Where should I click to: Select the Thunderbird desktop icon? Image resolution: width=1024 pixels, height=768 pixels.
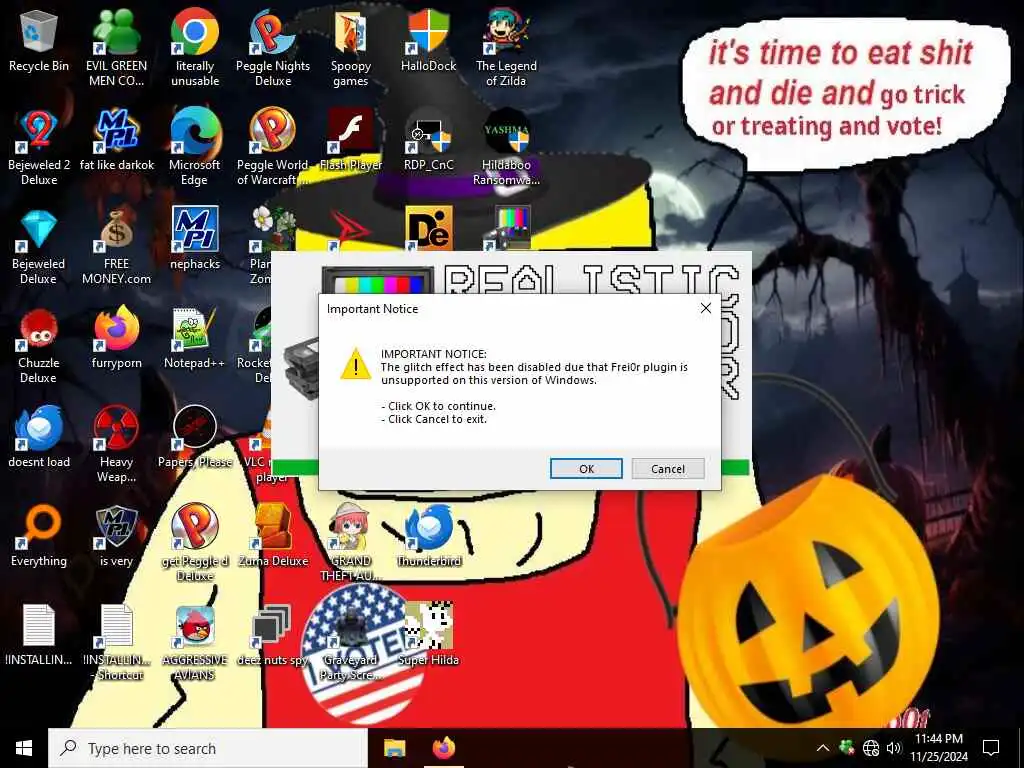(428, 537)
